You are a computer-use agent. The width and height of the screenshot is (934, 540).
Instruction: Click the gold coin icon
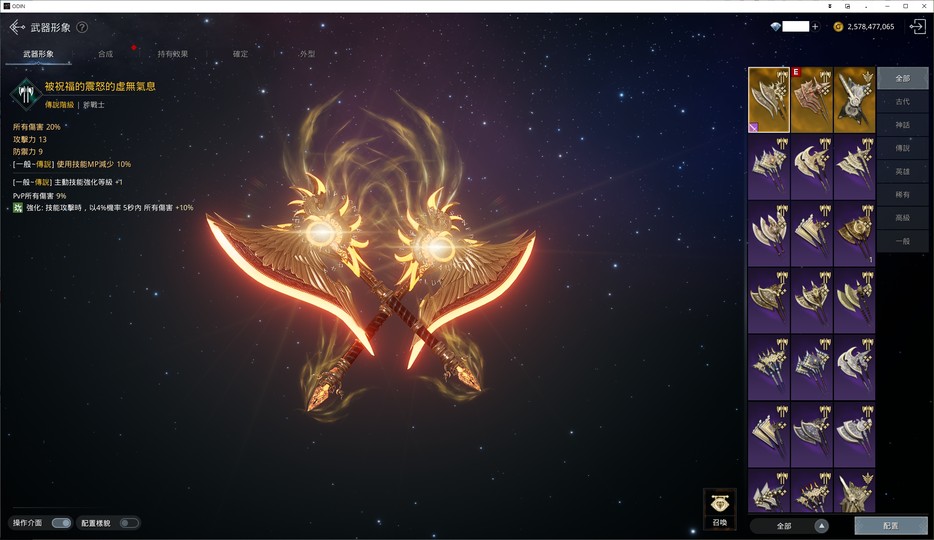pyautogui.click(x=838, y=27)
